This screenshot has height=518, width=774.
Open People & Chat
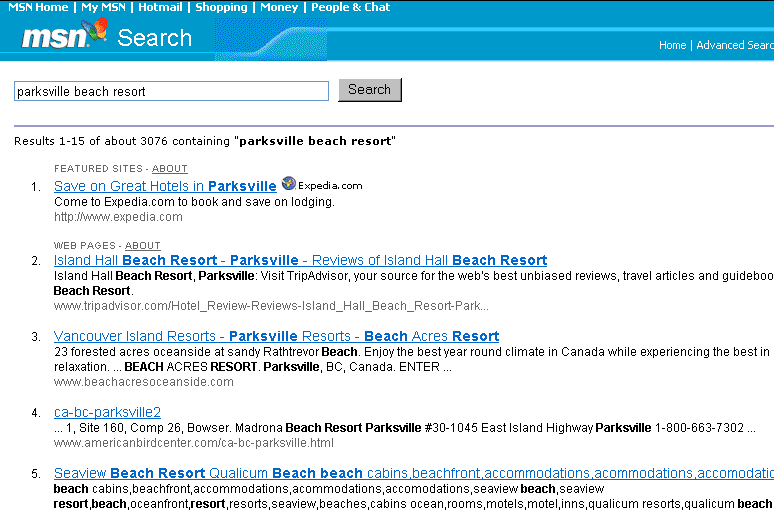coord(350,7)
